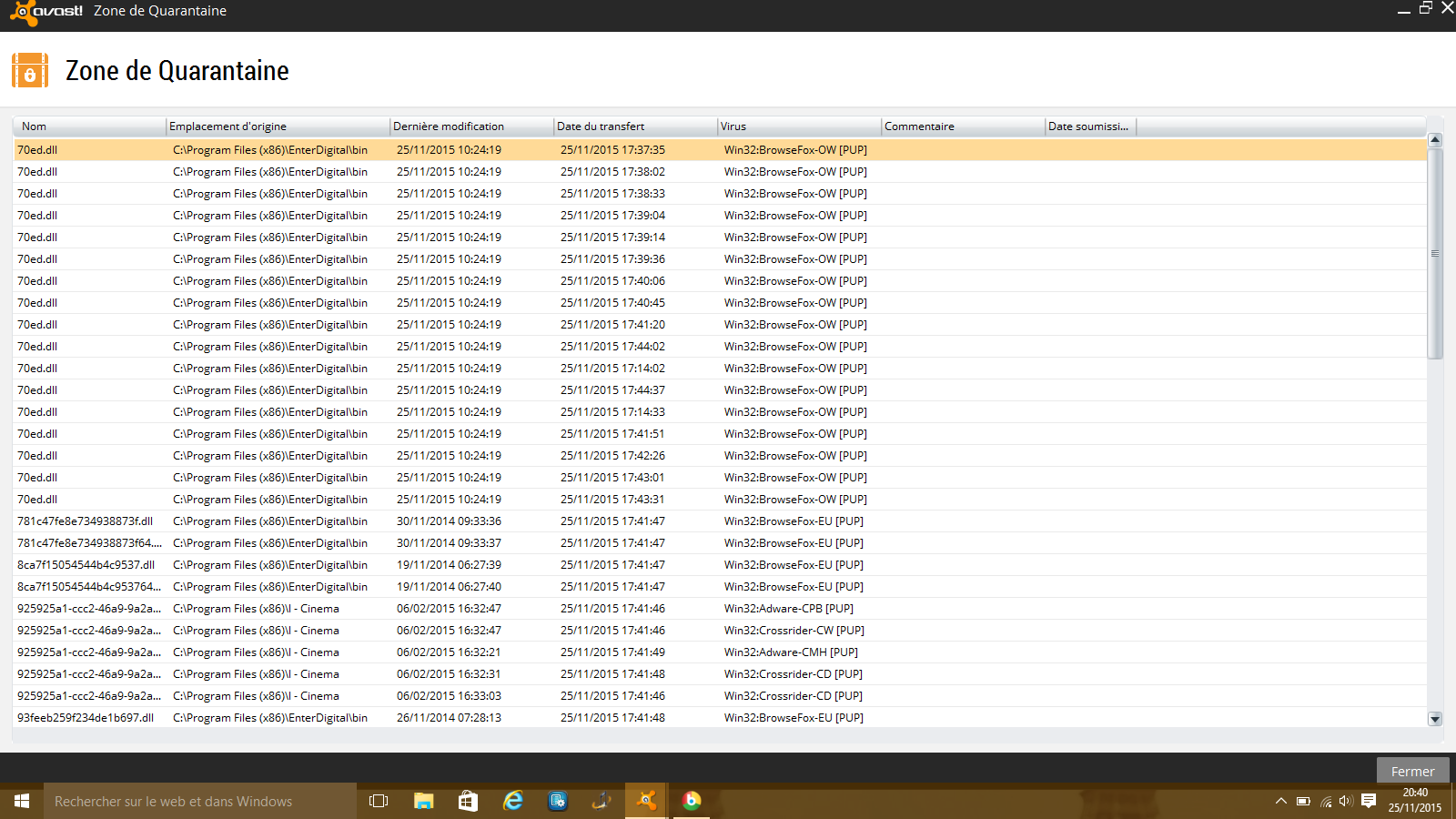Click transfer date cell '25/11/2015 17:39:04'
Viewport: 1456px width, 819px height.
[612, 216]
